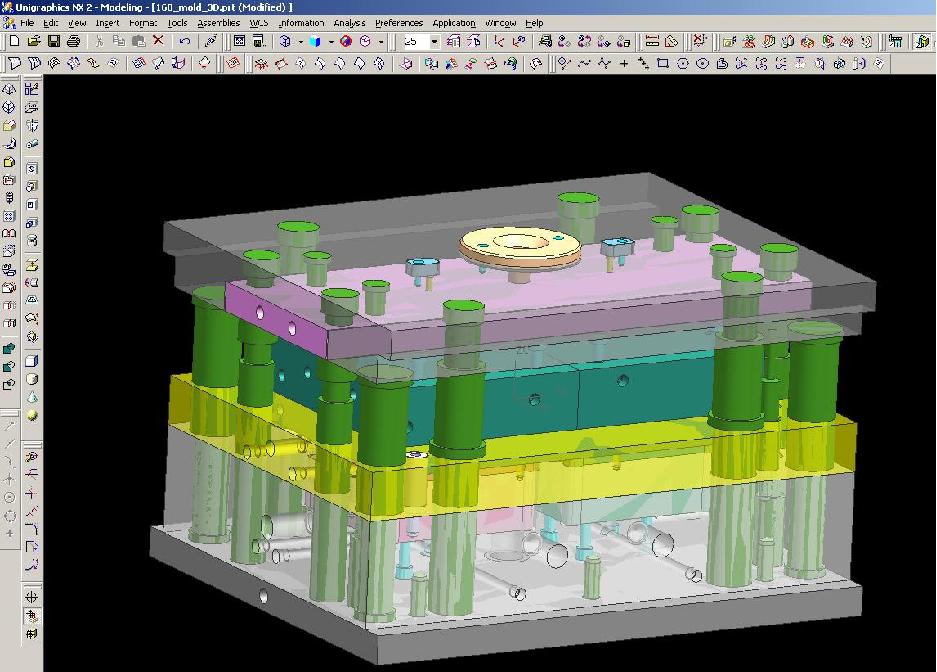The height and width of the screenshot is (672, 937).
Task: Click the Cut scissors icon
Action: pos(99,42)
